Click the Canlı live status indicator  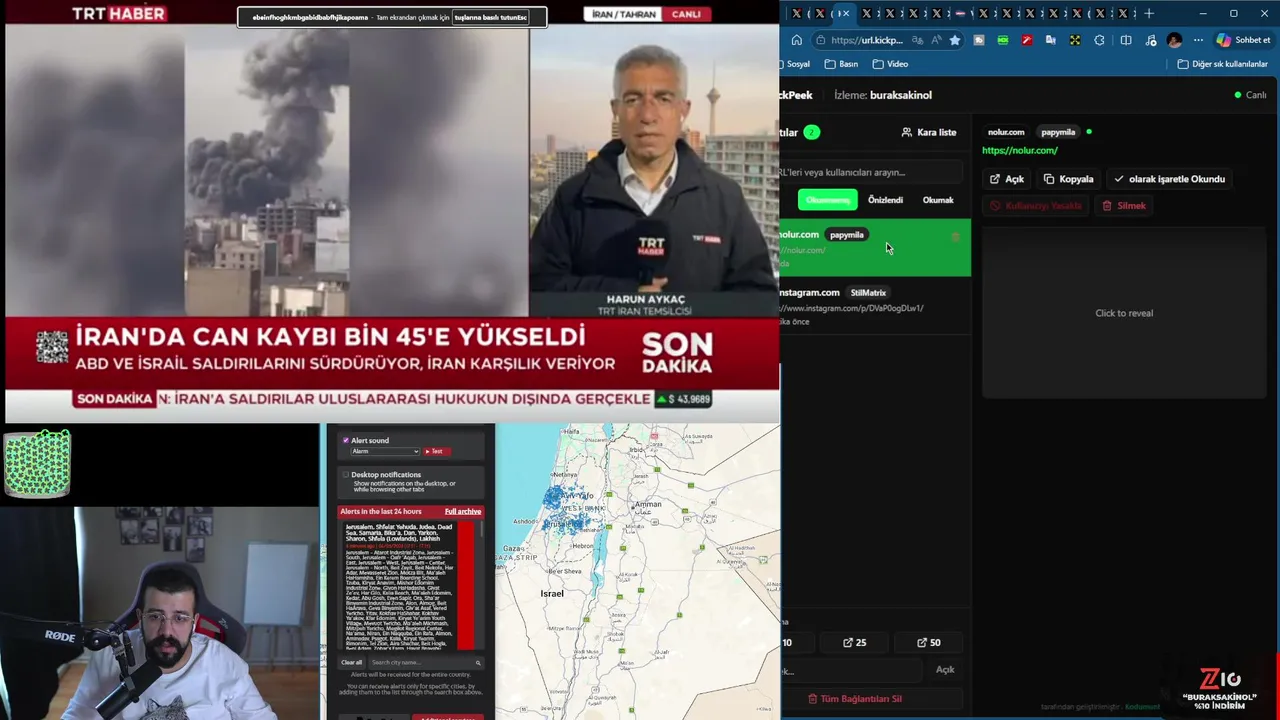click(1250, 95)
